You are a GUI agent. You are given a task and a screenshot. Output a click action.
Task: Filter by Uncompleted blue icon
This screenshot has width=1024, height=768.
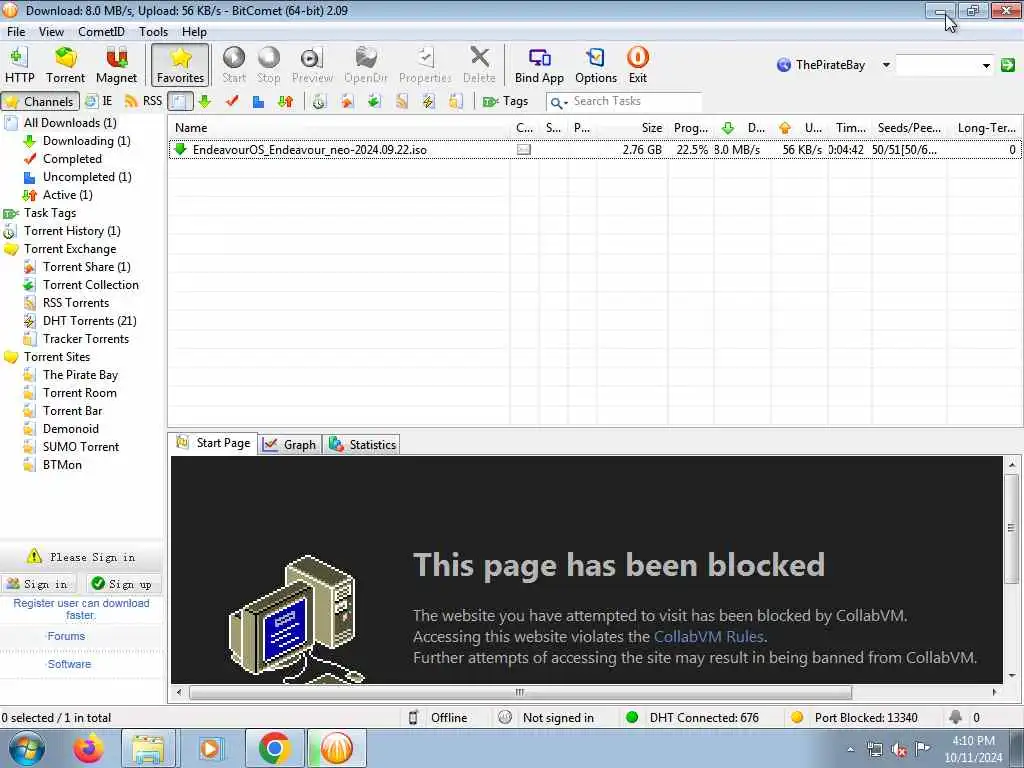[259, 101]
